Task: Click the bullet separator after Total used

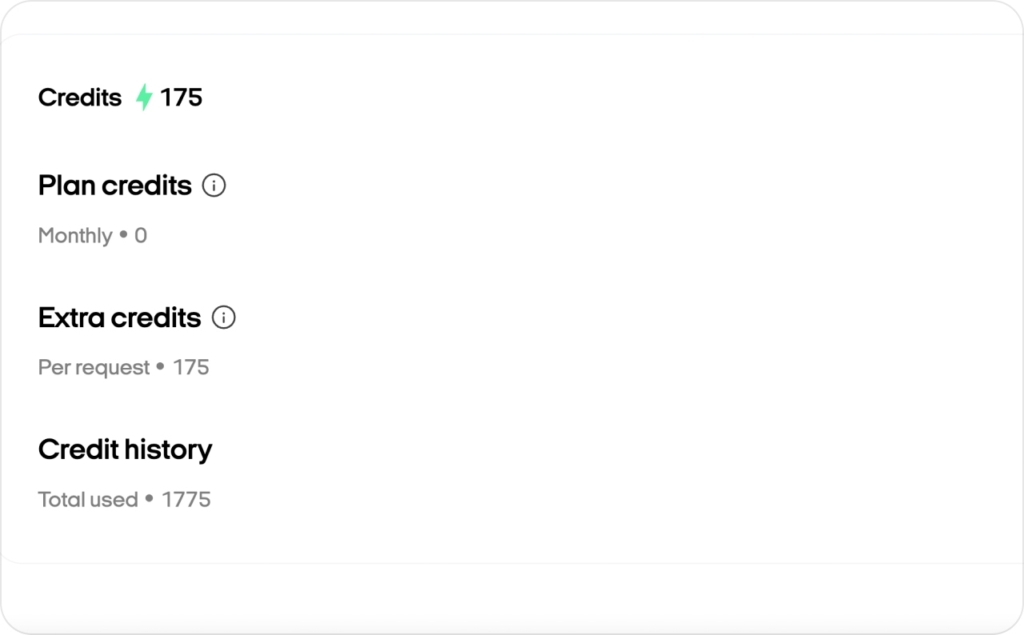Action: pyautogui.click(x=150, y=500)
